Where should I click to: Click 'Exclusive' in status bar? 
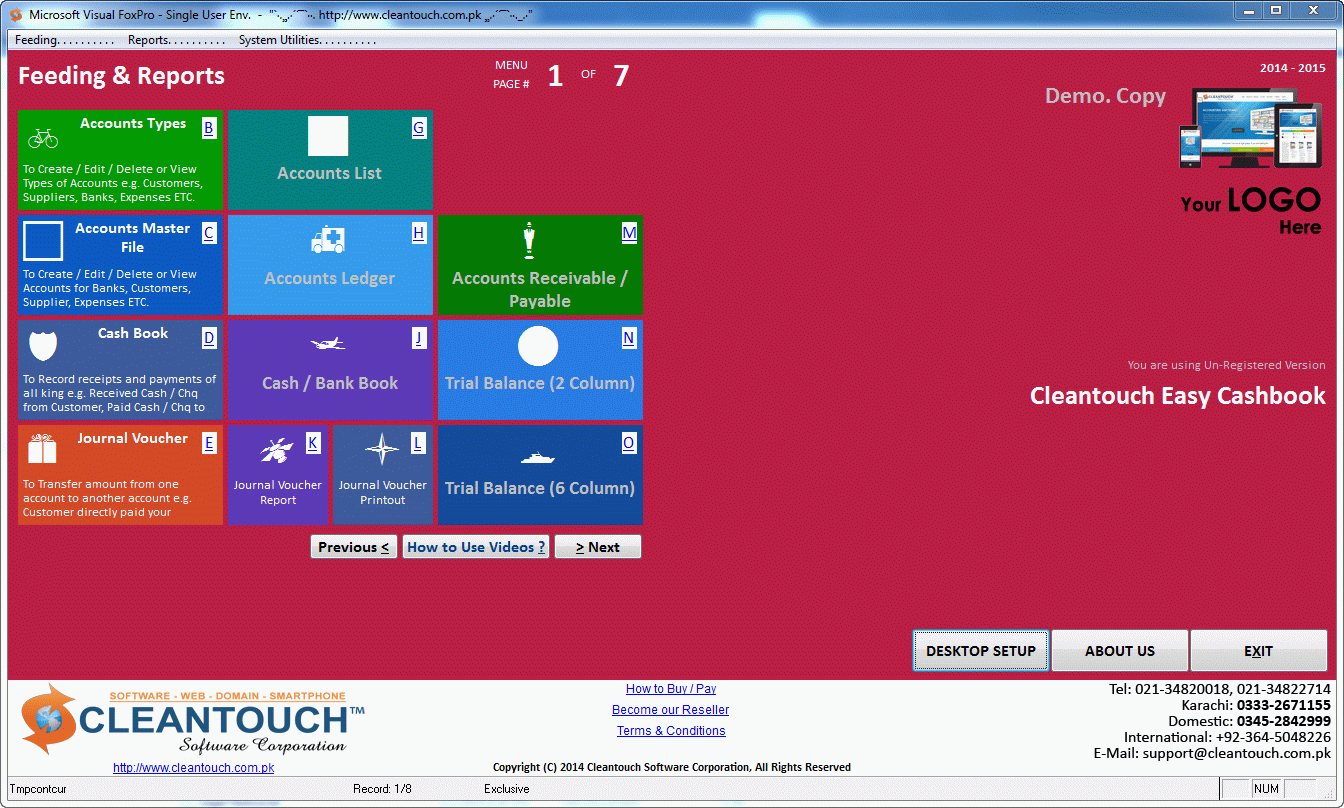click(x=507, y=789)
